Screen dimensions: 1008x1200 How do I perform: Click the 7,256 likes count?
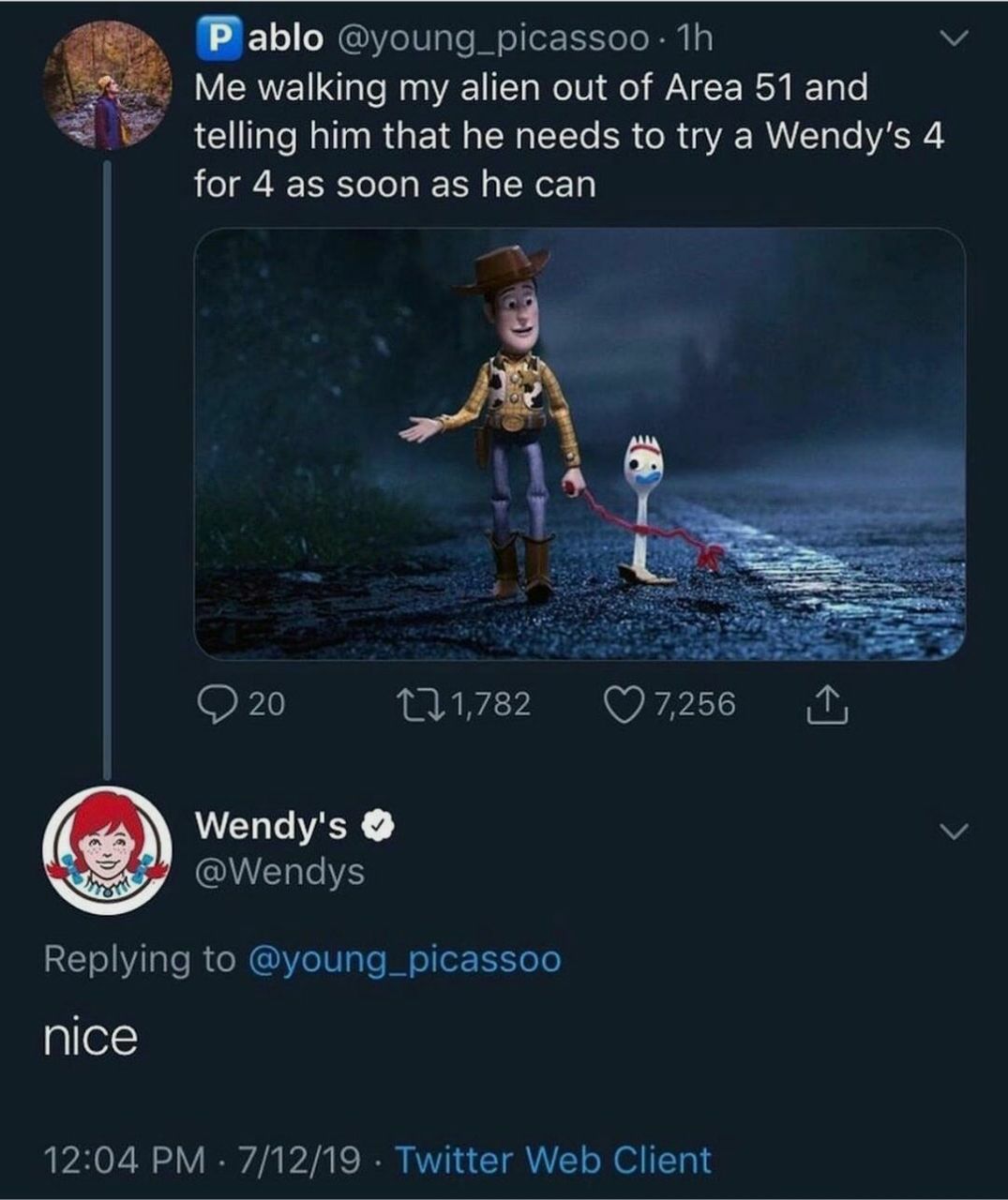coord(695,704)
